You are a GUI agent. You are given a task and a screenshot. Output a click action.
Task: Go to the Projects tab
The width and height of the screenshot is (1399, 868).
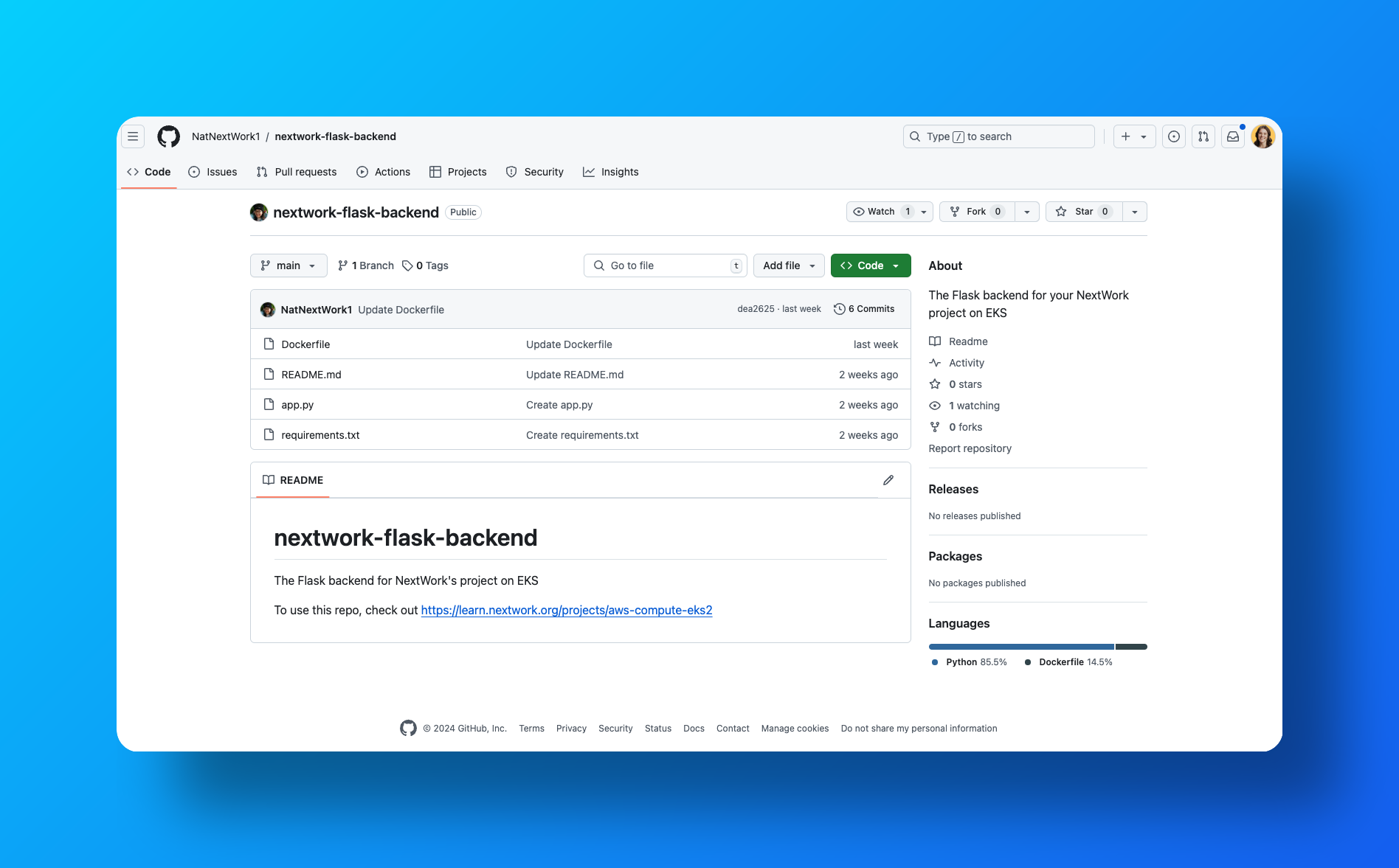pos(458,172)
